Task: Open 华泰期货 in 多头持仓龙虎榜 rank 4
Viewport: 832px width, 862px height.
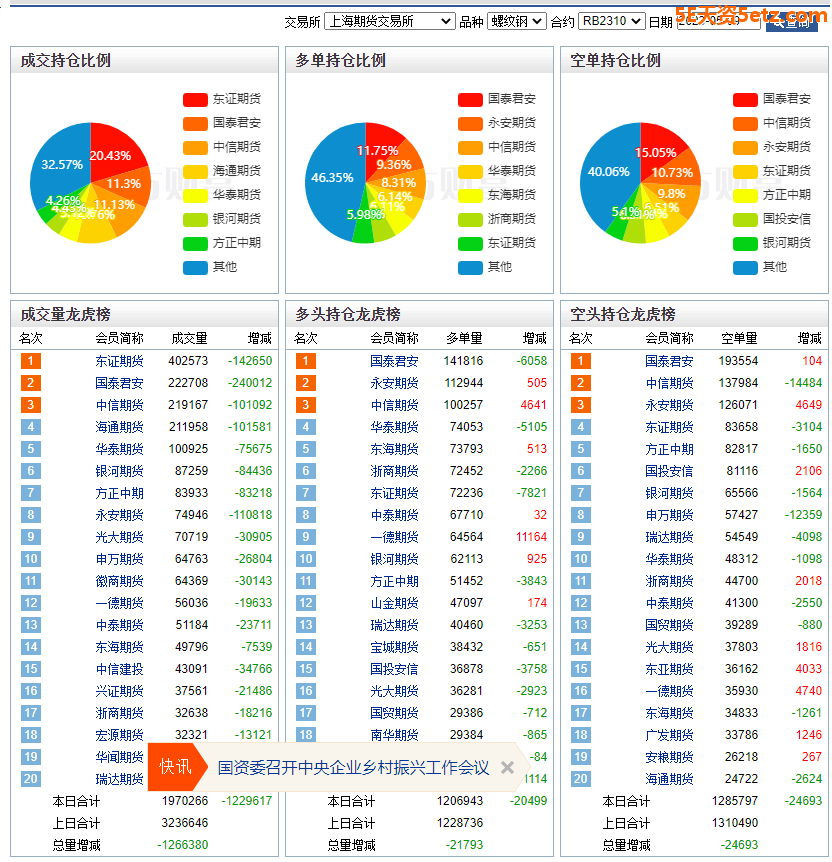Action: pos(394,427)
